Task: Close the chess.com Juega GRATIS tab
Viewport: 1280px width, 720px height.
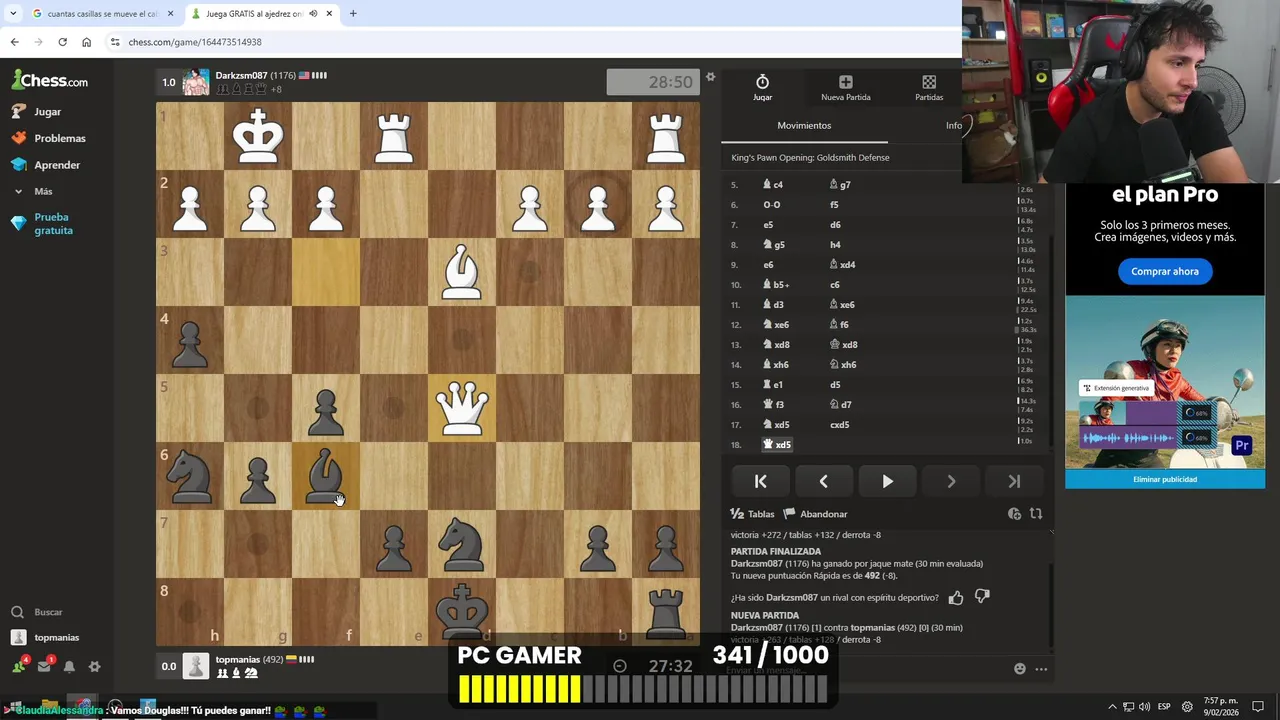Action: pyautogui.click(x=327, y=14)
